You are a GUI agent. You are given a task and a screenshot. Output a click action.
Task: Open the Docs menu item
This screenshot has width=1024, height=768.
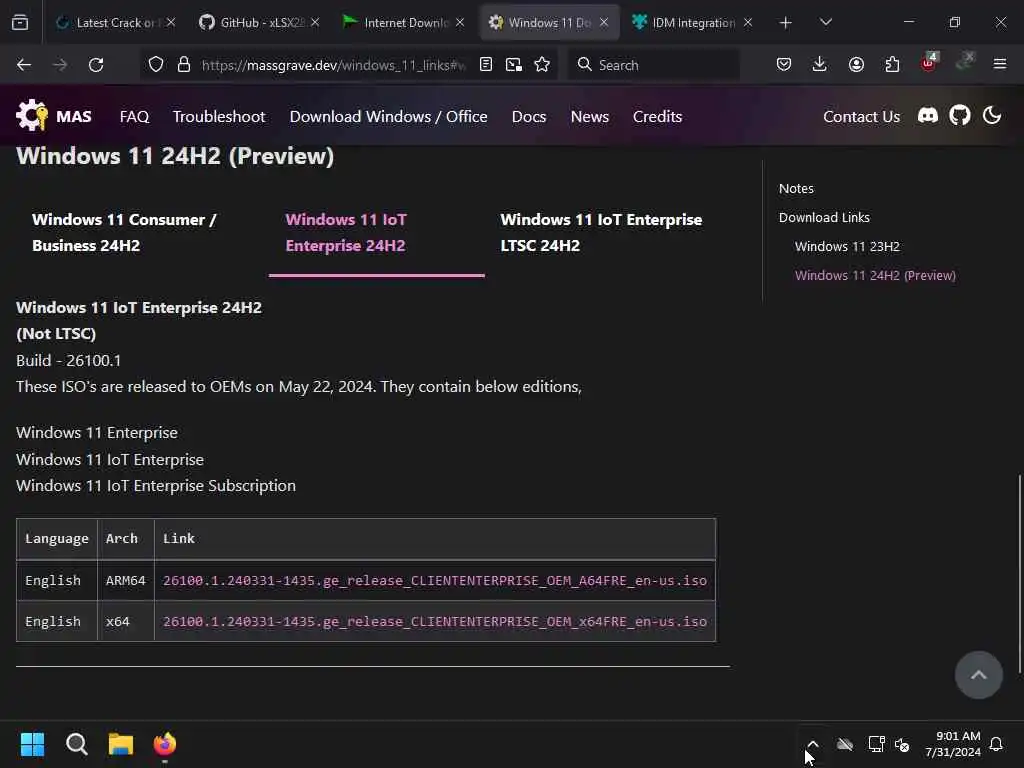[529, 116]
